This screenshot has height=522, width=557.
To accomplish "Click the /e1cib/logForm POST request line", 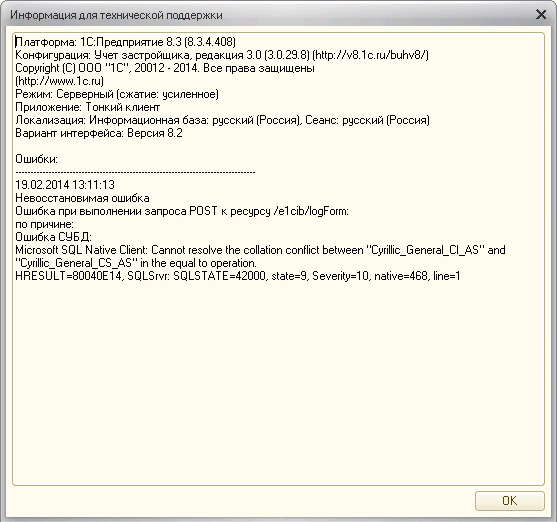I will 182,211.
